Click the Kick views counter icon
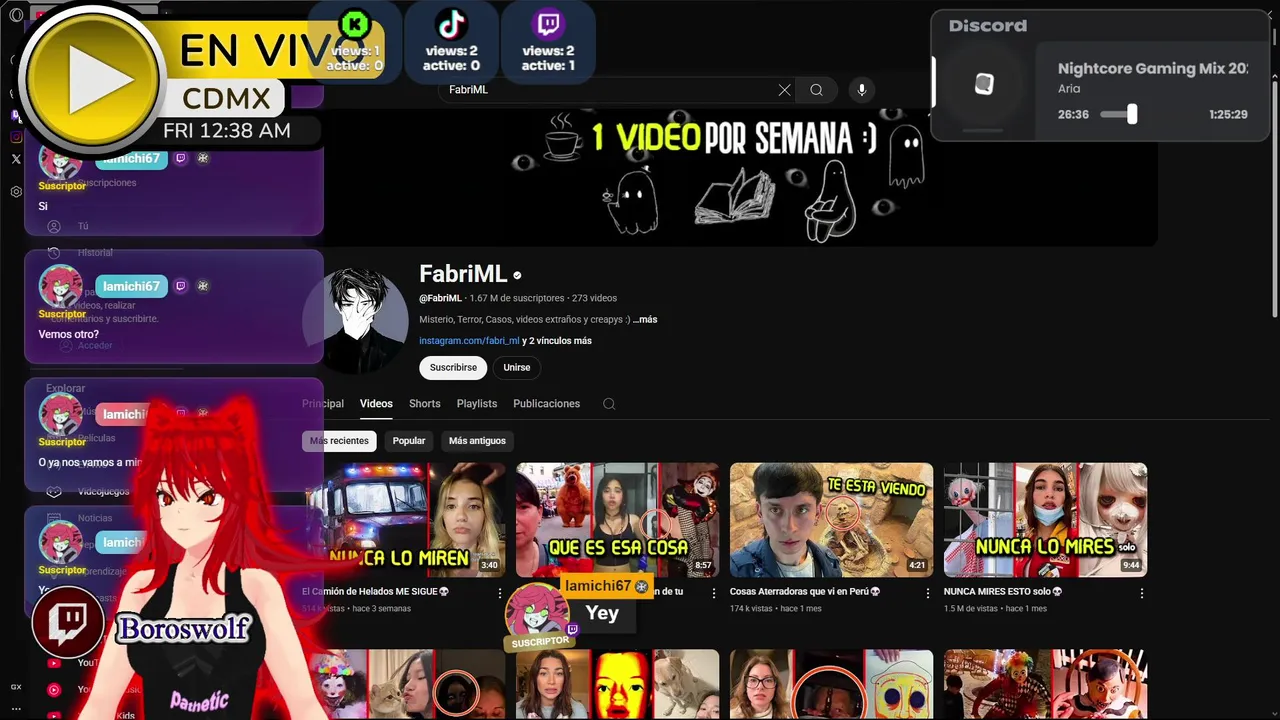Viewport: 1280px width, 720px height. click(354, 24)
